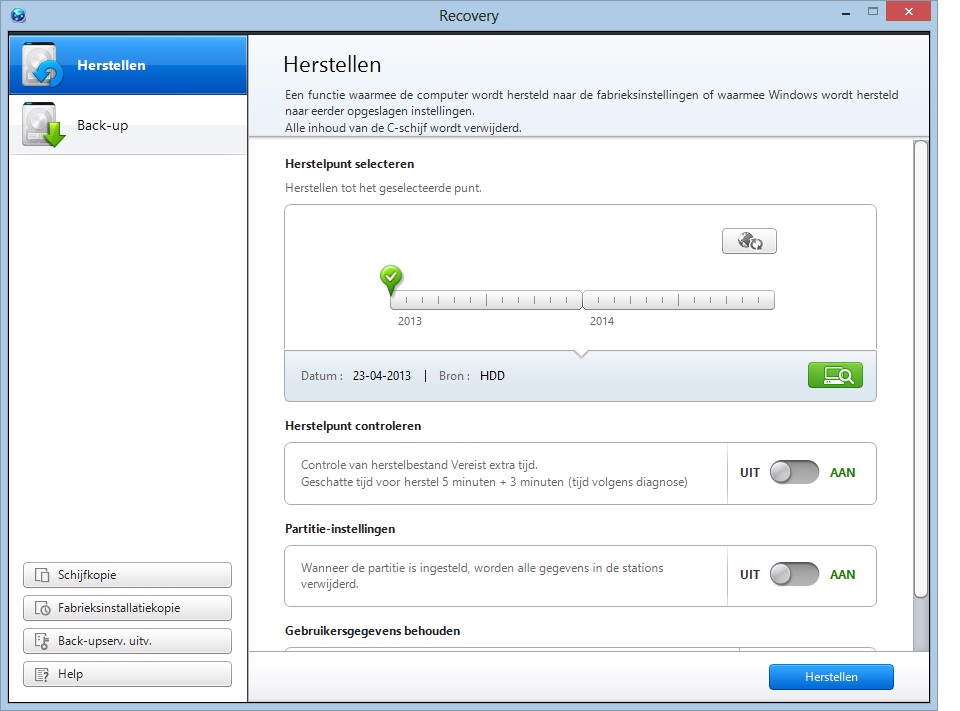Open the Help button
Viewport: 960px width, 711px height.
(x=127, y=674)
